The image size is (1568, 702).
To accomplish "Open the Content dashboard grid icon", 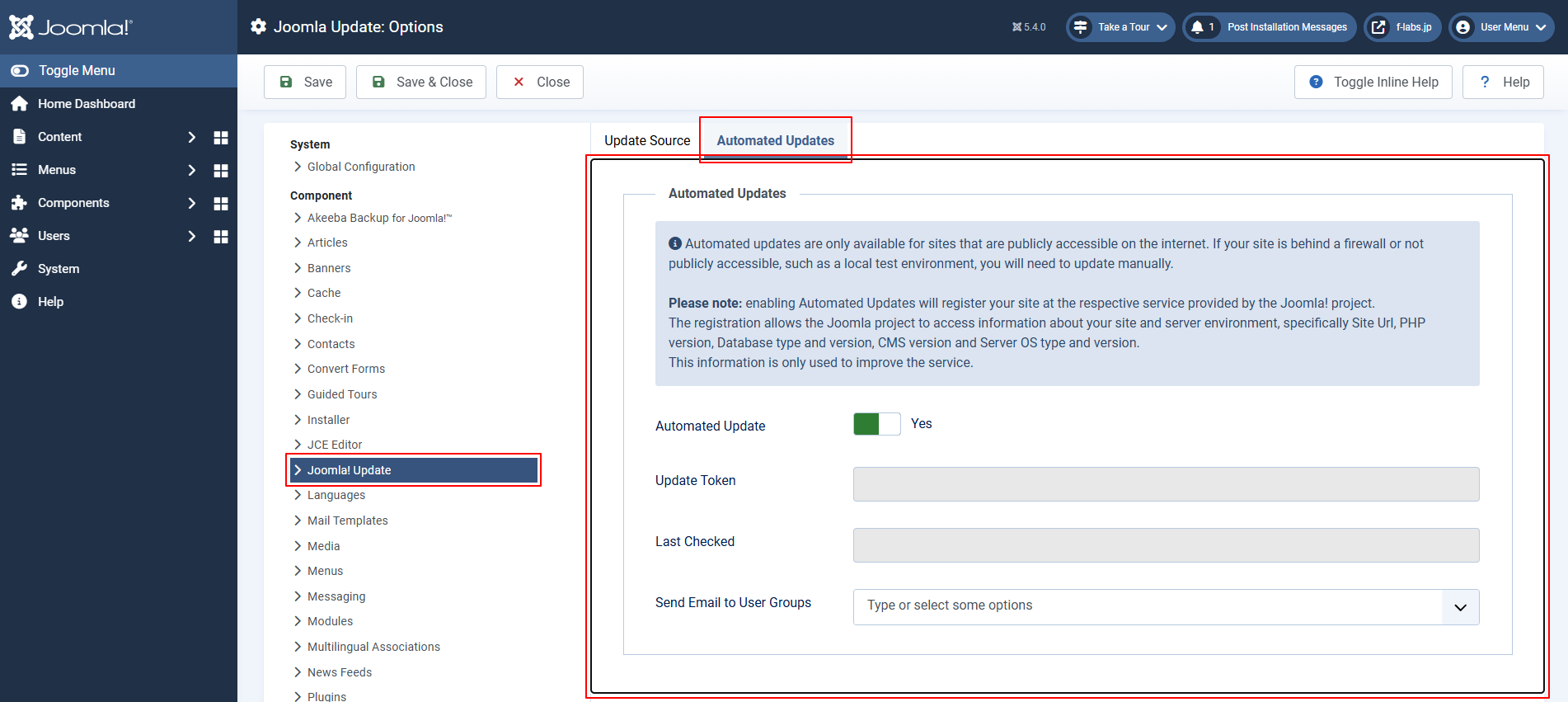I will [x=220, y=137].
